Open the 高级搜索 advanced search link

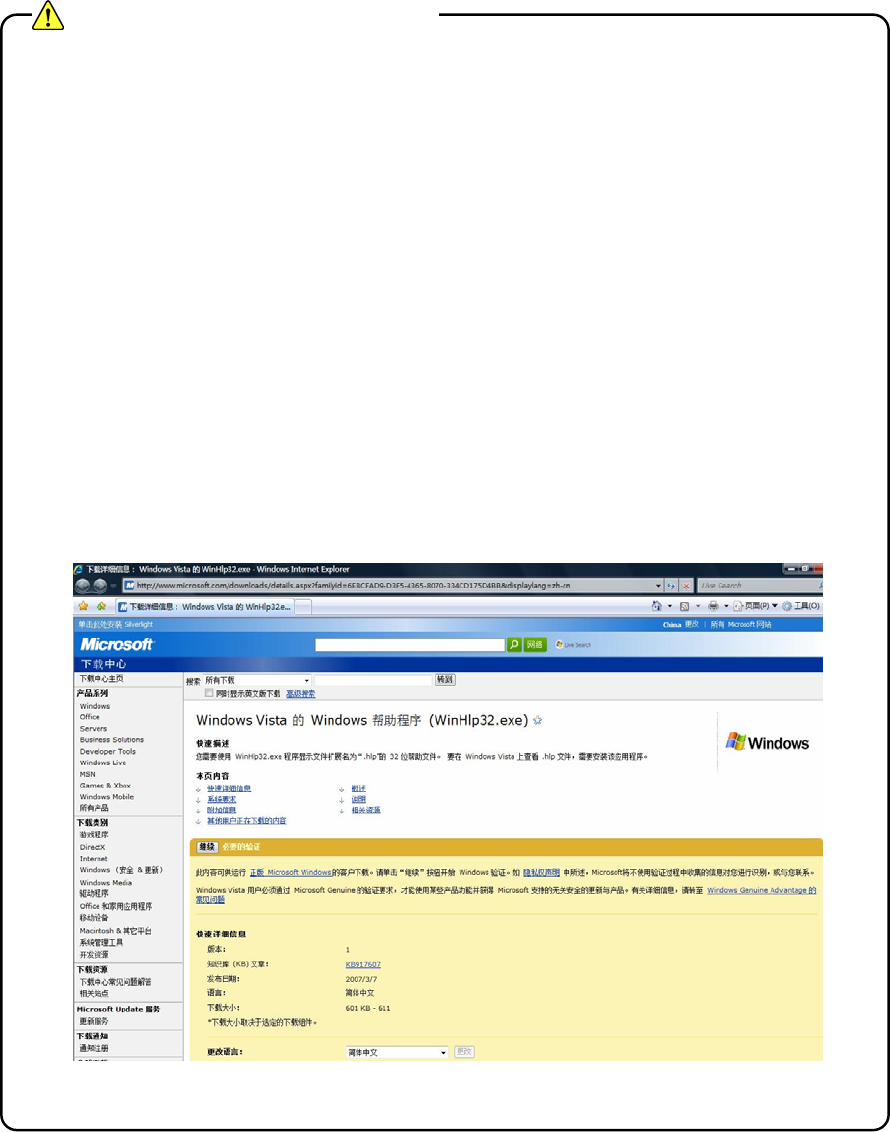(x=301, y=694)
